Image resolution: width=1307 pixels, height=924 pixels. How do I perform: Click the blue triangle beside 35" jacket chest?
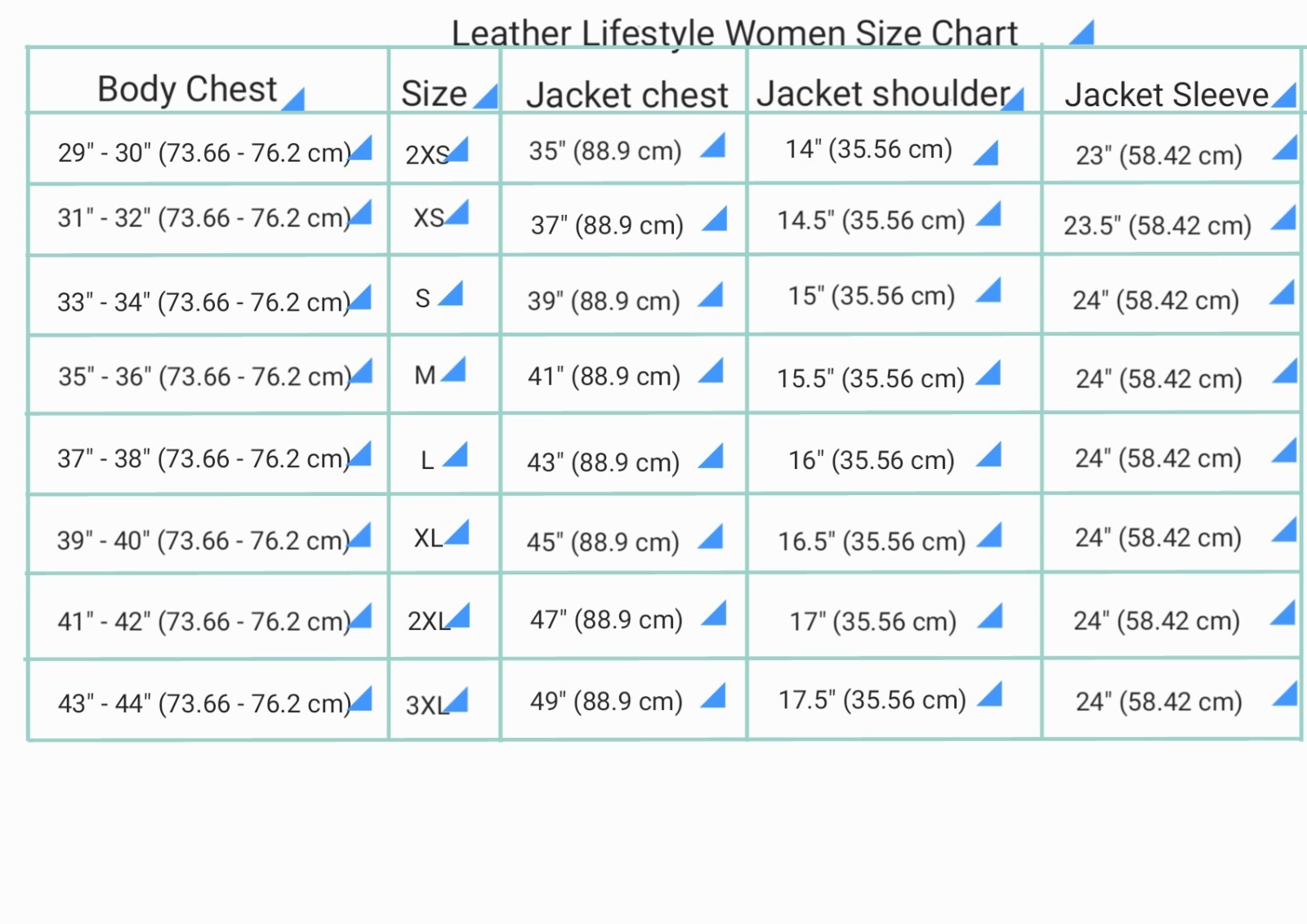point(715,147)
